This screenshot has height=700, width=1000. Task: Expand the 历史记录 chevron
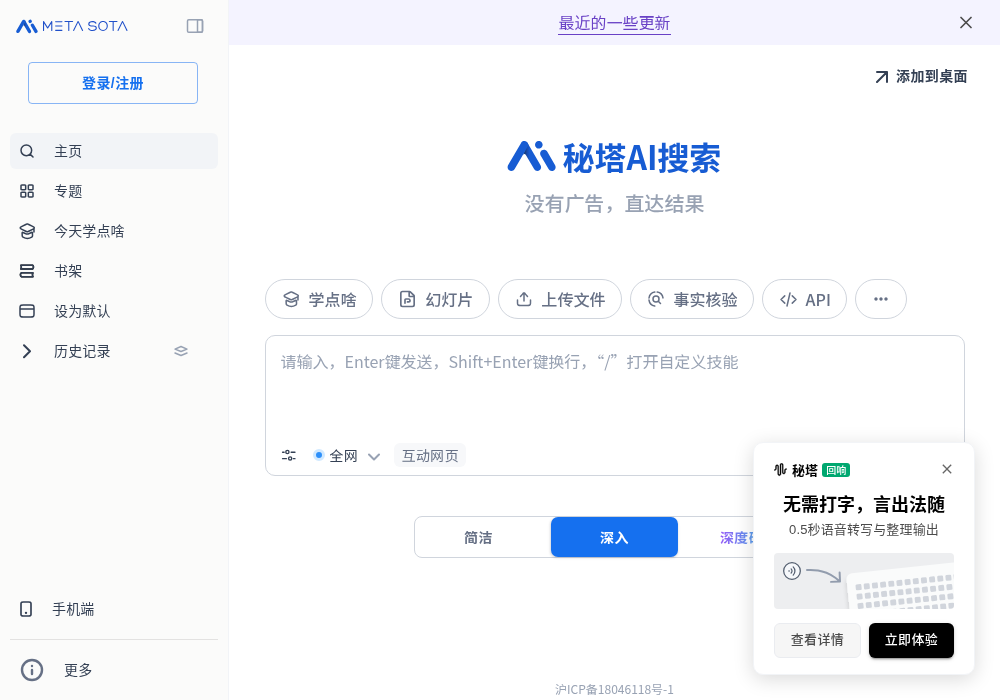click(26, 351)
